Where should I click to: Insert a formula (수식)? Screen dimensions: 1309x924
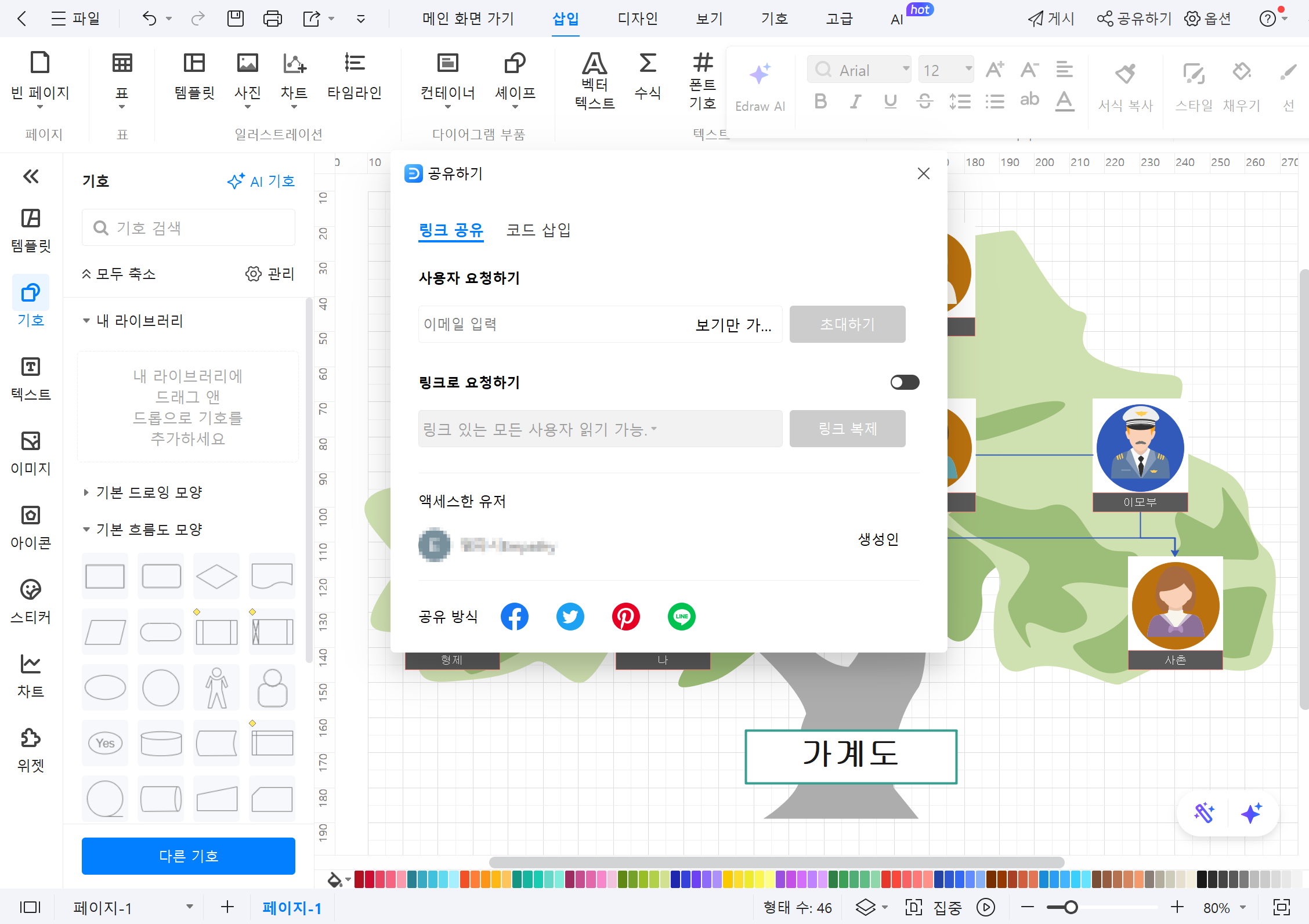648,77
